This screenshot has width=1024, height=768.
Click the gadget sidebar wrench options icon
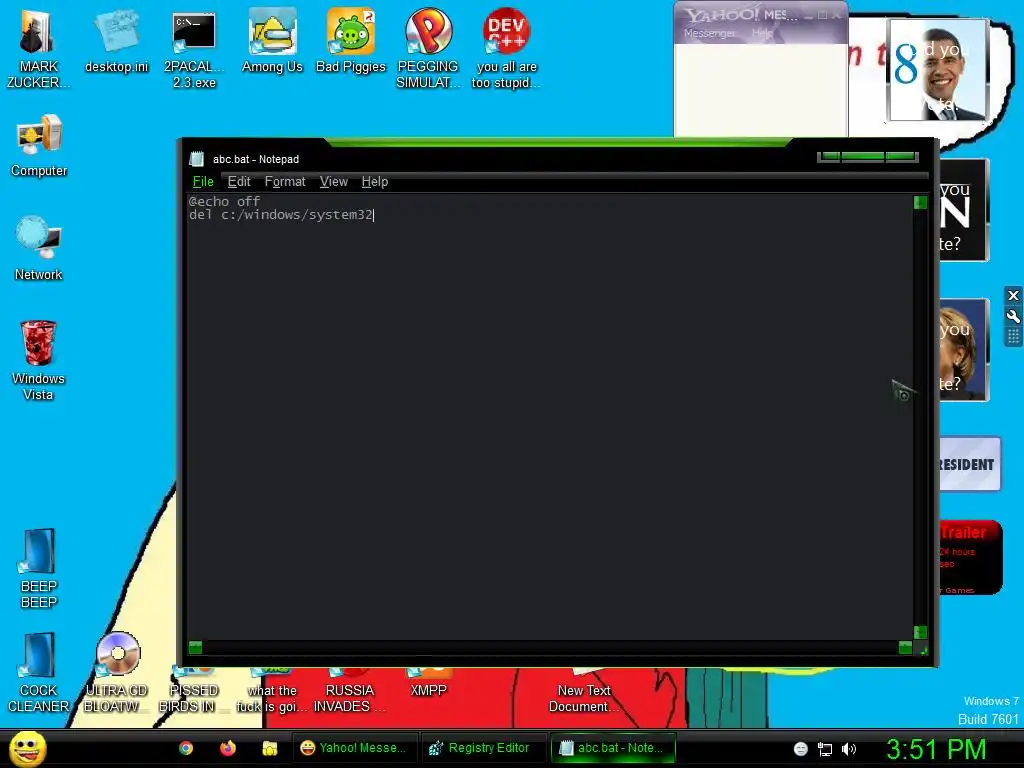[1014, 317]
